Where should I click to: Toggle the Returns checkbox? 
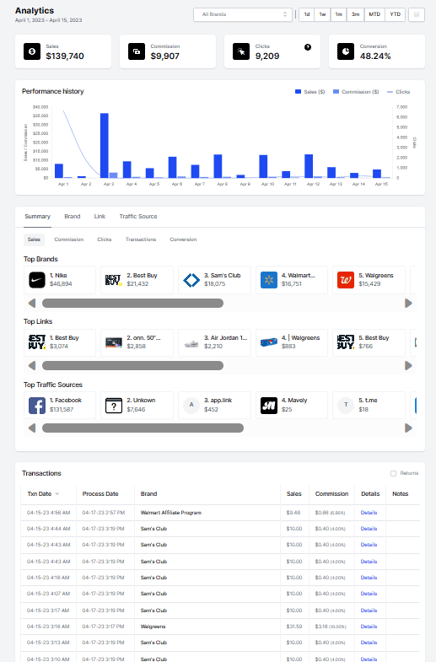393,473
